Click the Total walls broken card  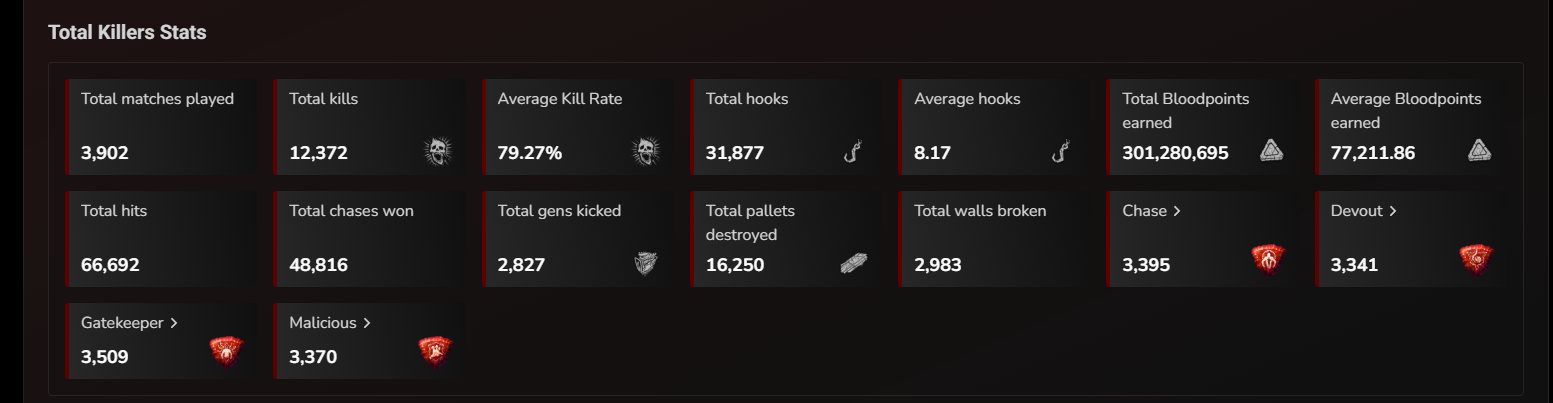(994, 239)
